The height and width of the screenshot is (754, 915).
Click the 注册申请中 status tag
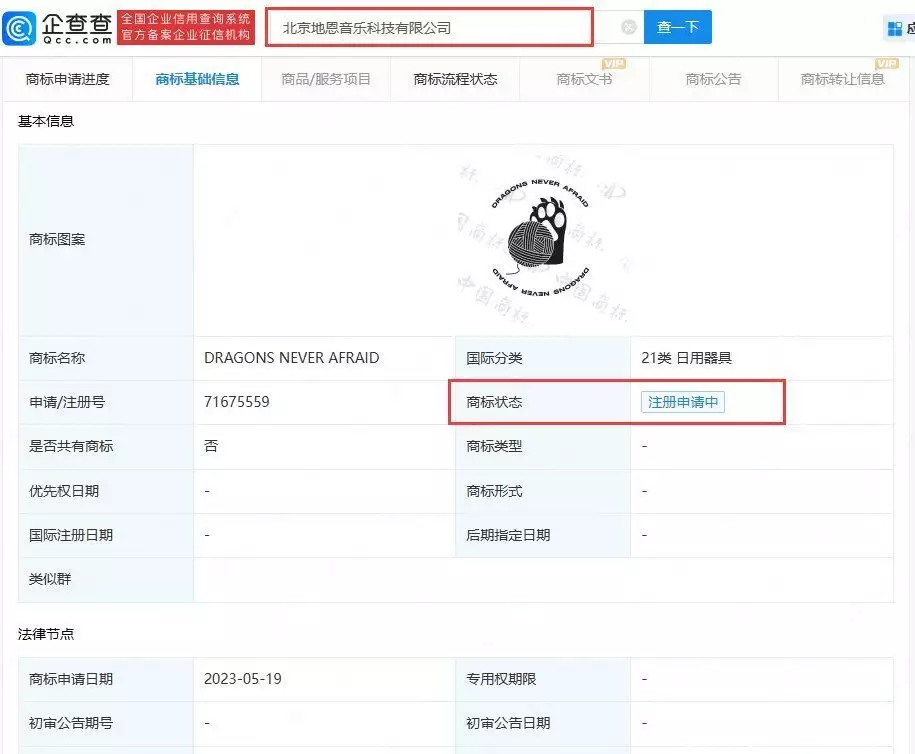pyautogui.click(x=683, y=402)
